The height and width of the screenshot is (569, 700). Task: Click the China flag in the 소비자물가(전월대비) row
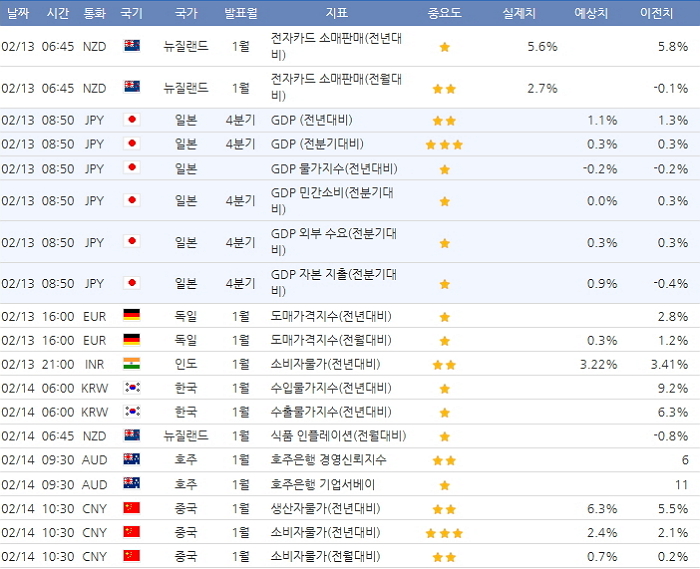click(132, 556)
